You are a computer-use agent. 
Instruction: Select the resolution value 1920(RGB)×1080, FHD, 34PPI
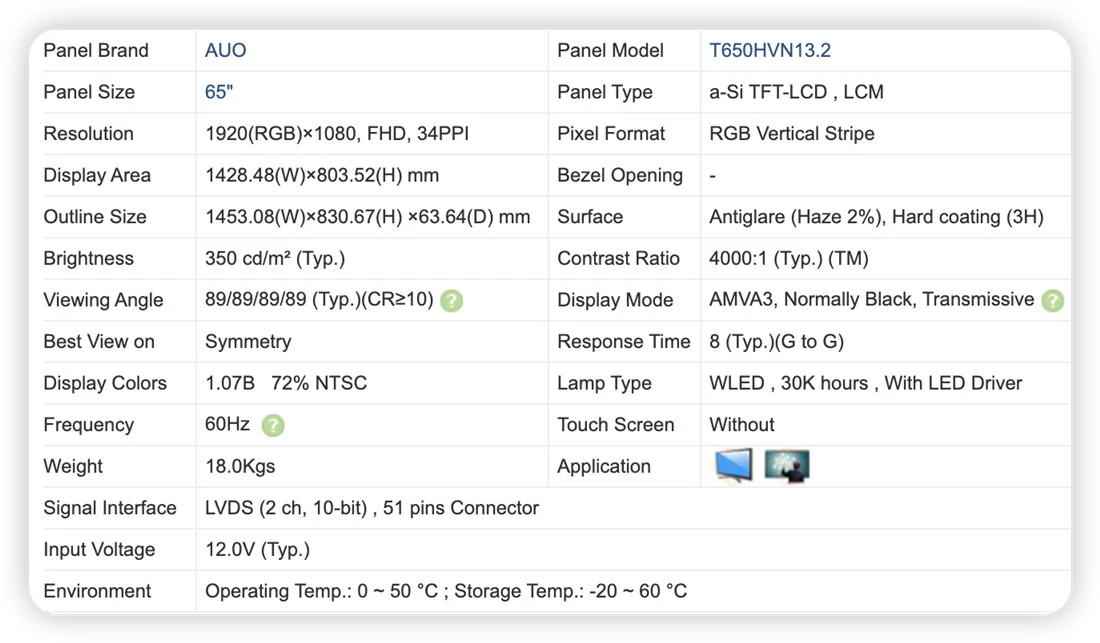pos(337,133)
